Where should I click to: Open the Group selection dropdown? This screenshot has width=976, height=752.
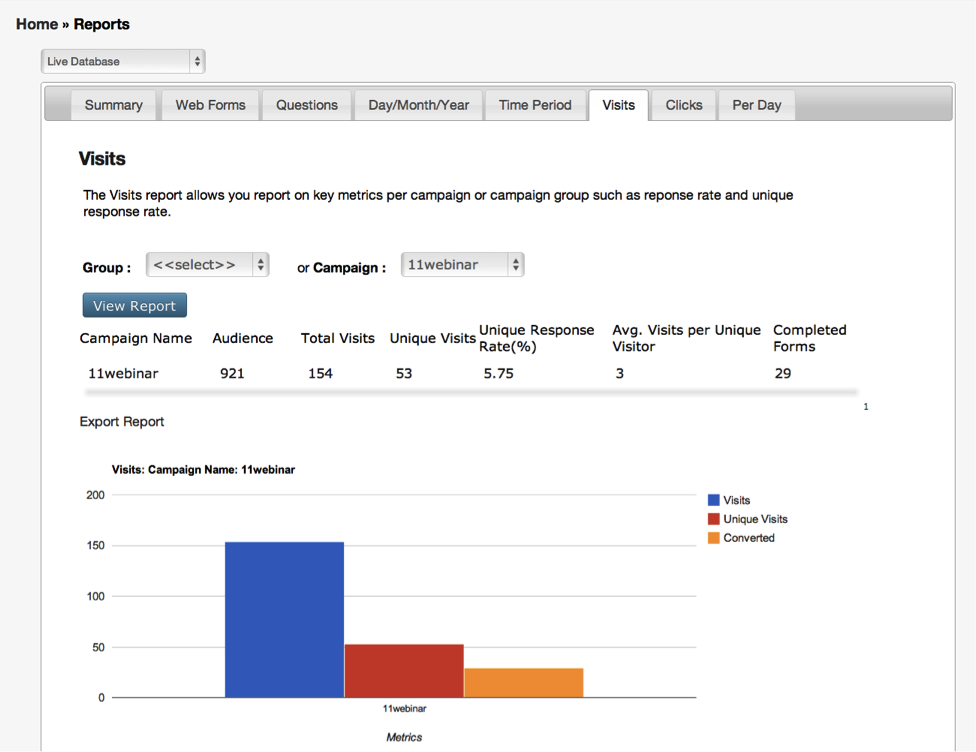click(x=207, y=265)
